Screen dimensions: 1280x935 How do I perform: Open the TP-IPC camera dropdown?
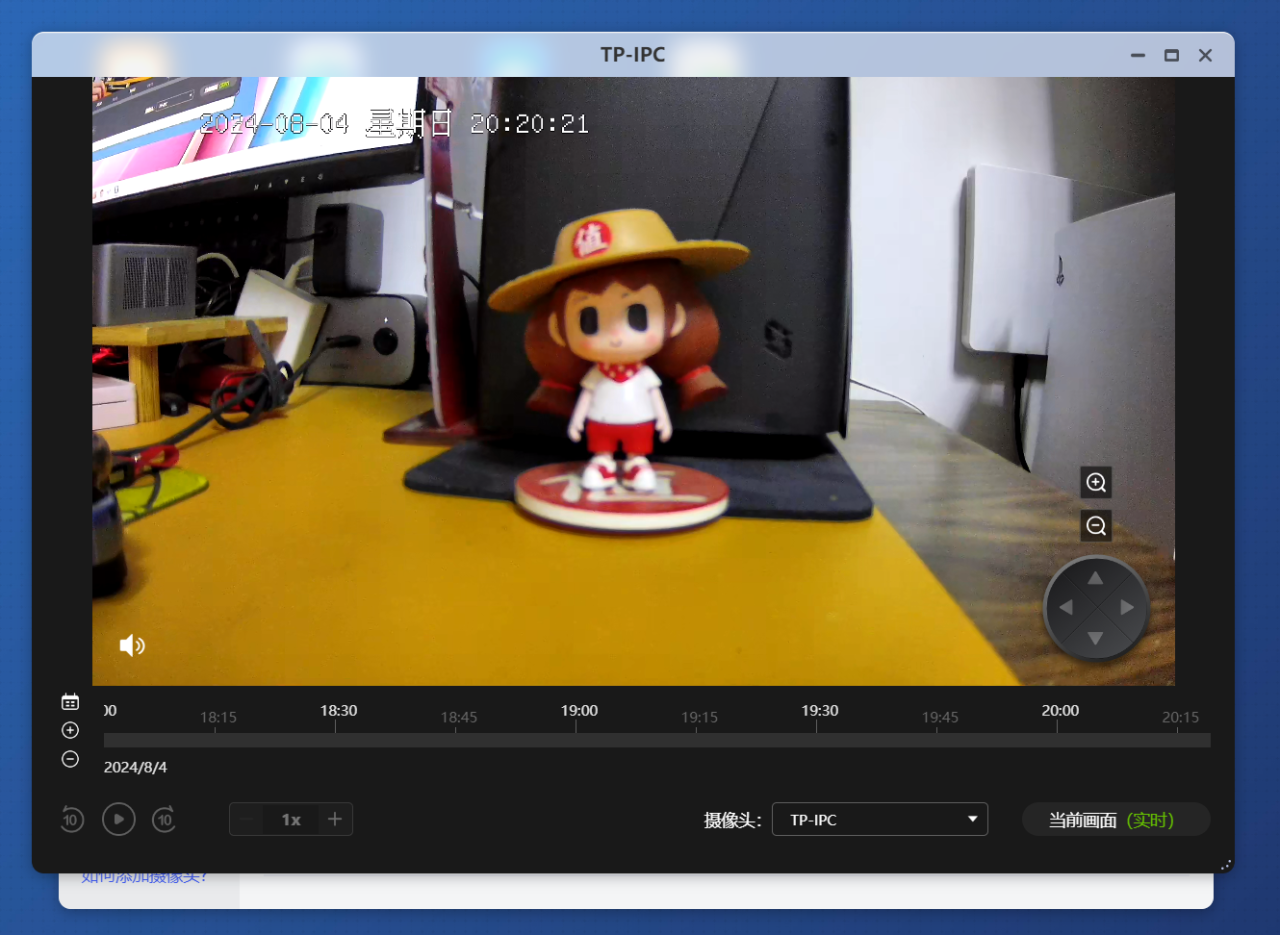tap(879, 820)
